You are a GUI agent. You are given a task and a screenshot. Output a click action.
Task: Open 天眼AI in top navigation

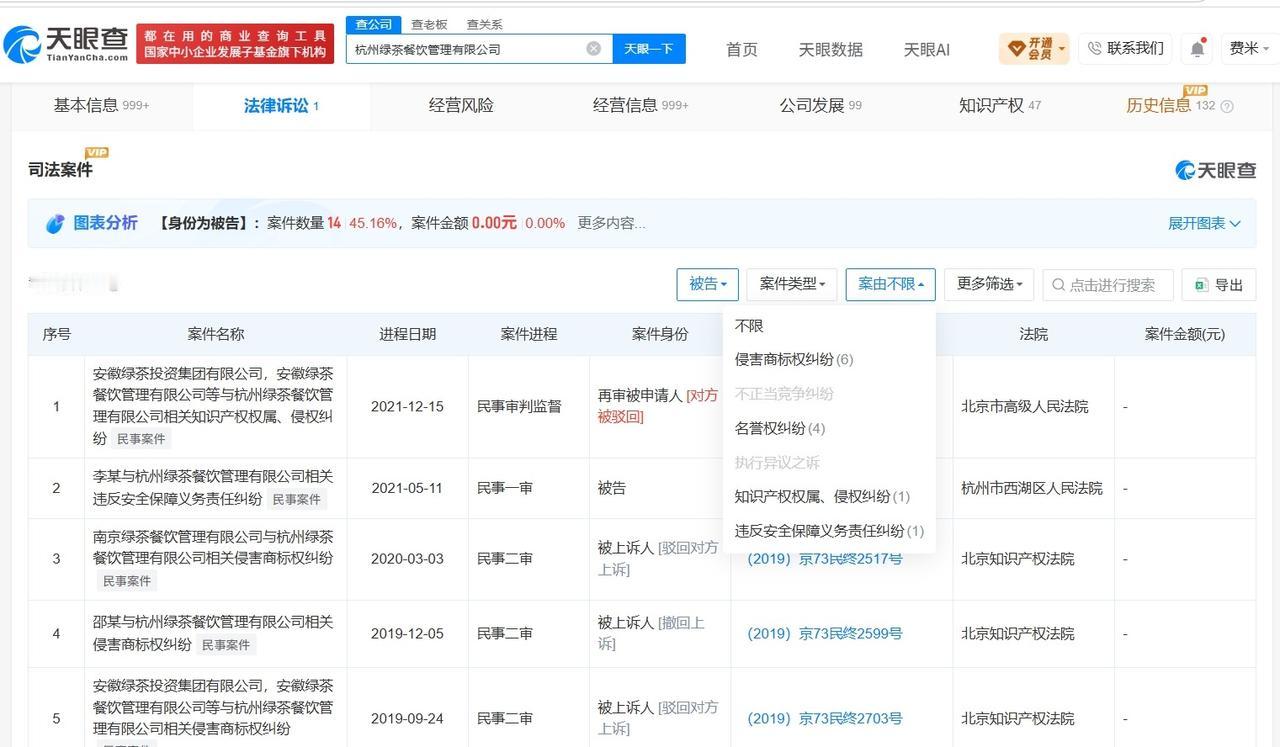click(926, 49)
